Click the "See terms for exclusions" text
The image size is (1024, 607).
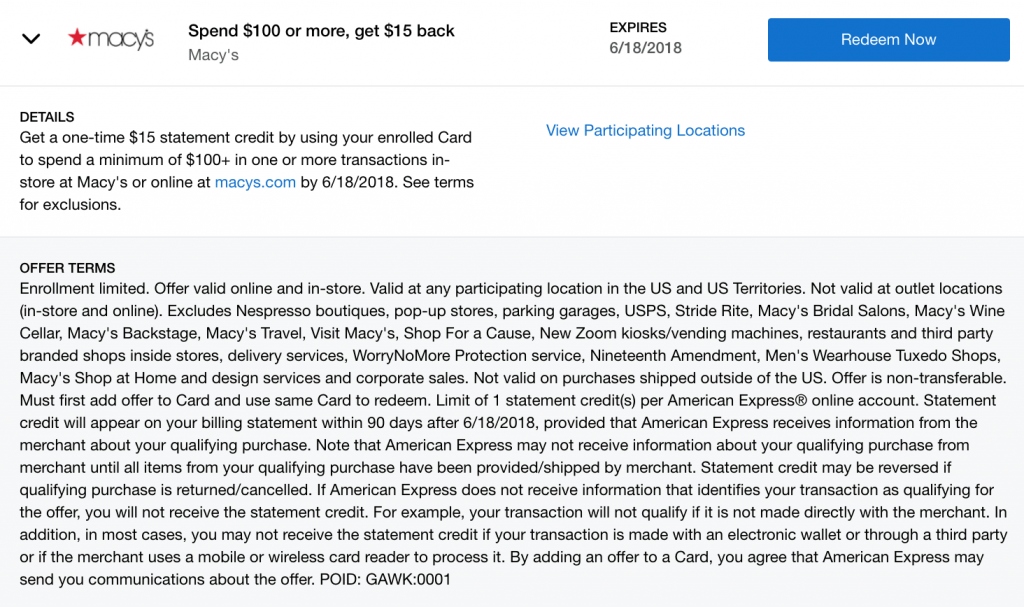point(247,193)
